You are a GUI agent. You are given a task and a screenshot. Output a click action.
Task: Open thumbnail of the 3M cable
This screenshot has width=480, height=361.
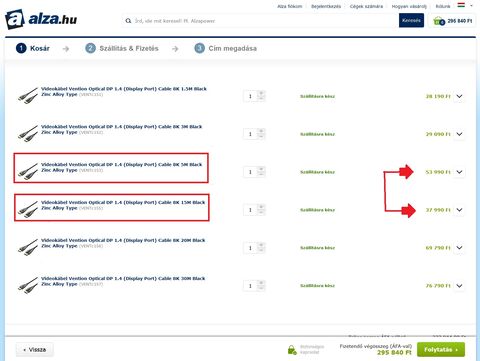click(x=28, y=133)
